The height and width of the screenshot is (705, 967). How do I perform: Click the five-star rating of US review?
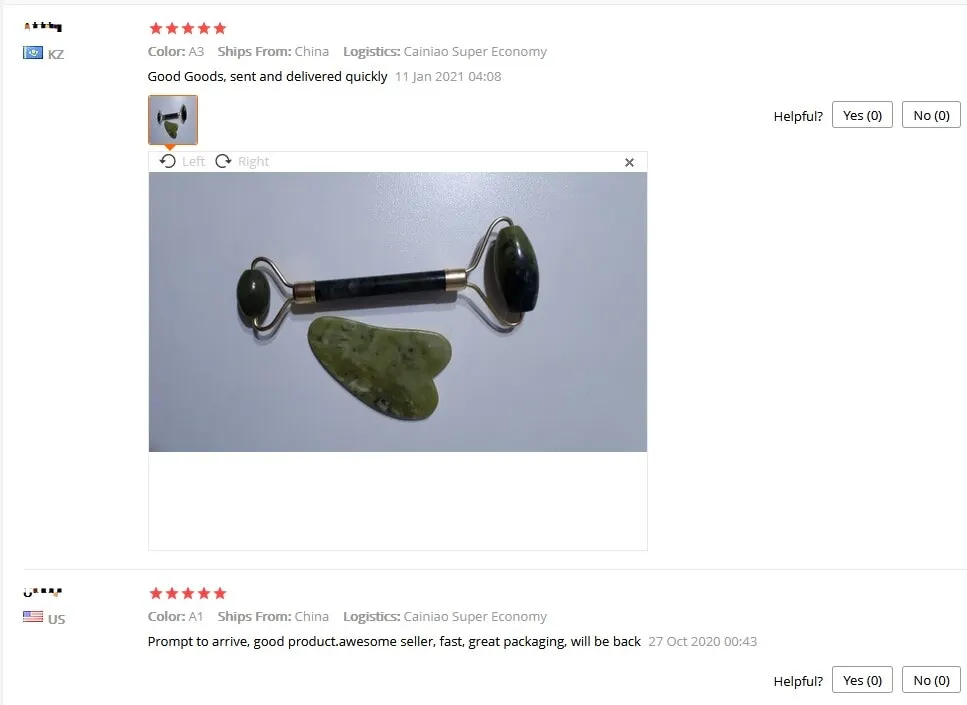pyautogui.click(x=187, y=593)
